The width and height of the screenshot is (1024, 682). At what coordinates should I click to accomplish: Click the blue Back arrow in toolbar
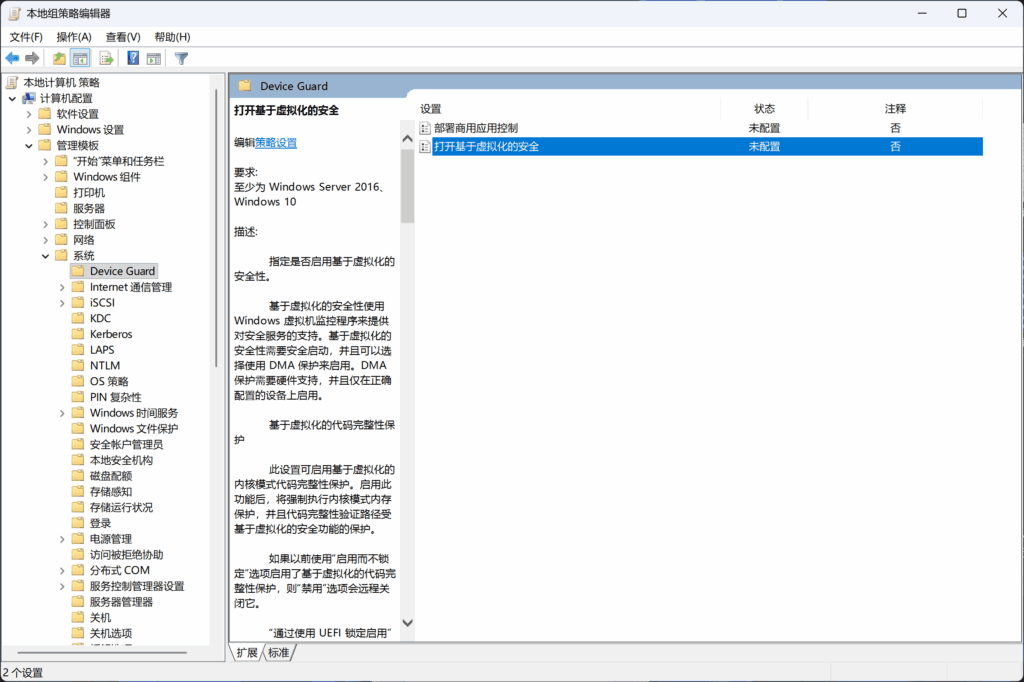point(13,58)
